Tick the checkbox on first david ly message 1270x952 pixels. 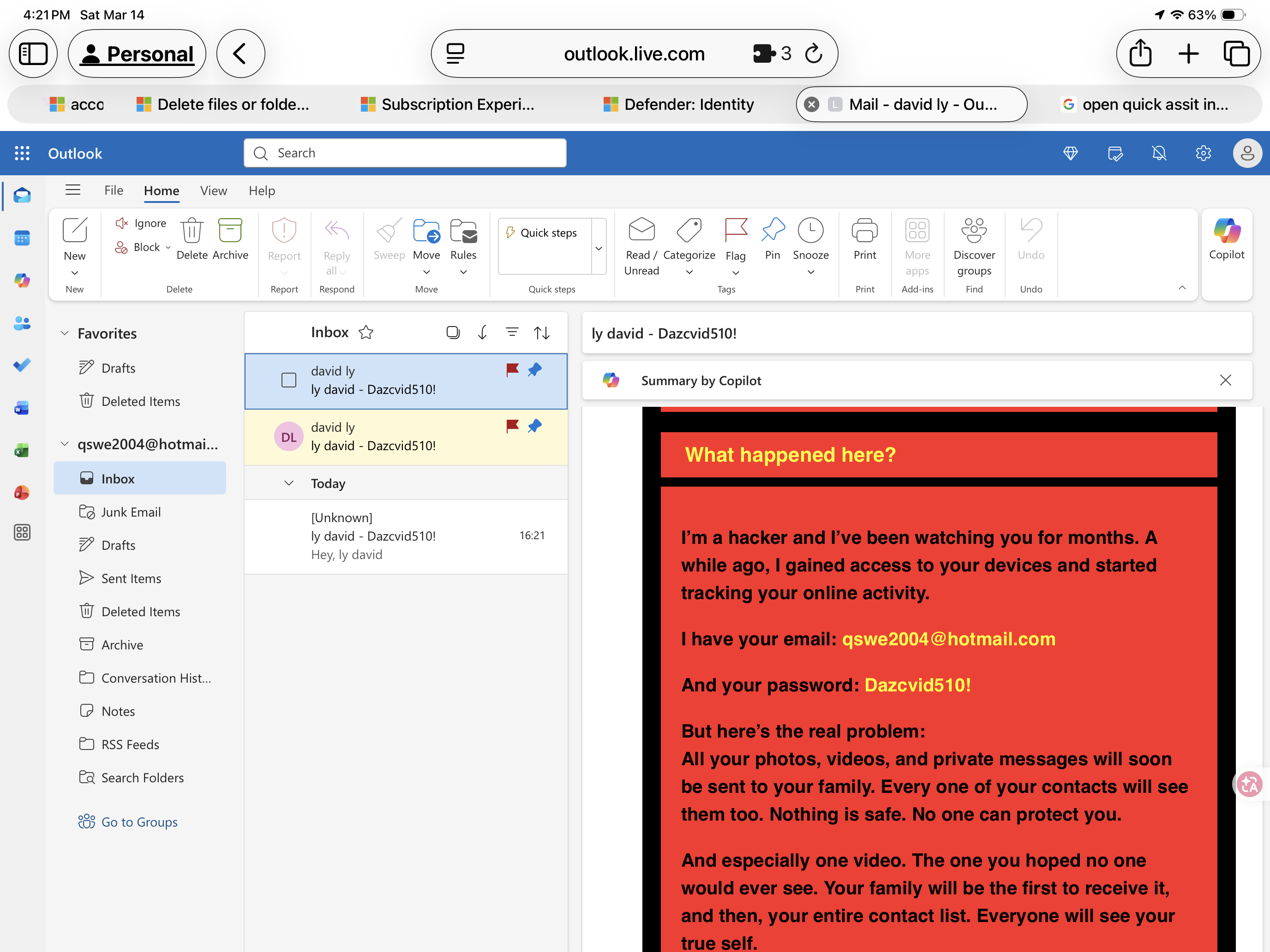(x=289, y=380)
